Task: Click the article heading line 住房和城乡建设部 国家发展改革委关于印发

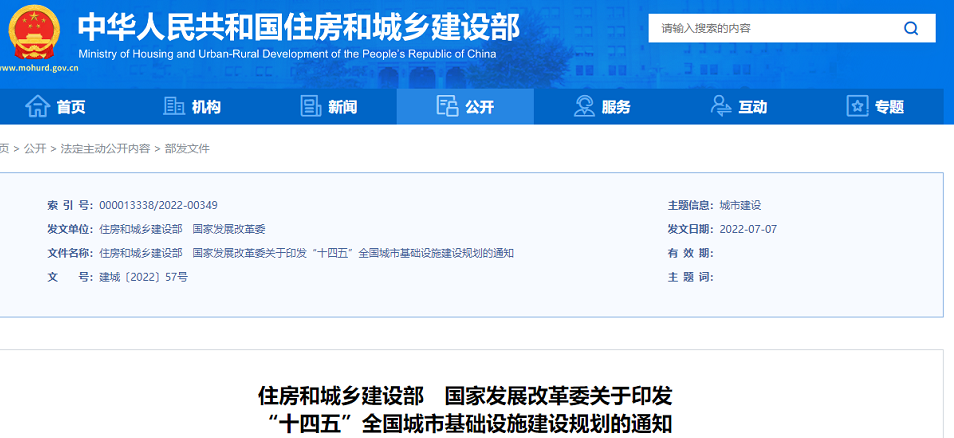Action: point(465,396)
